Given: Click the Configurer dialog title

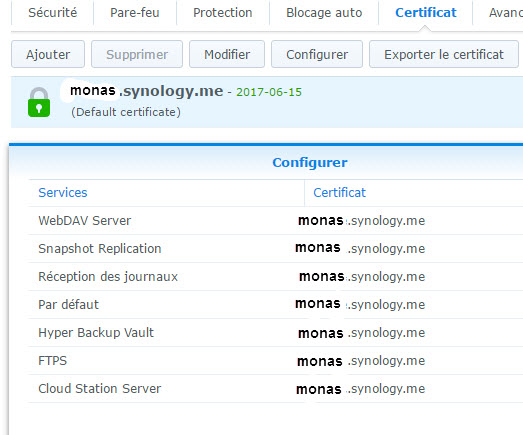Looking at the screenshot, I should pos(310,163).
